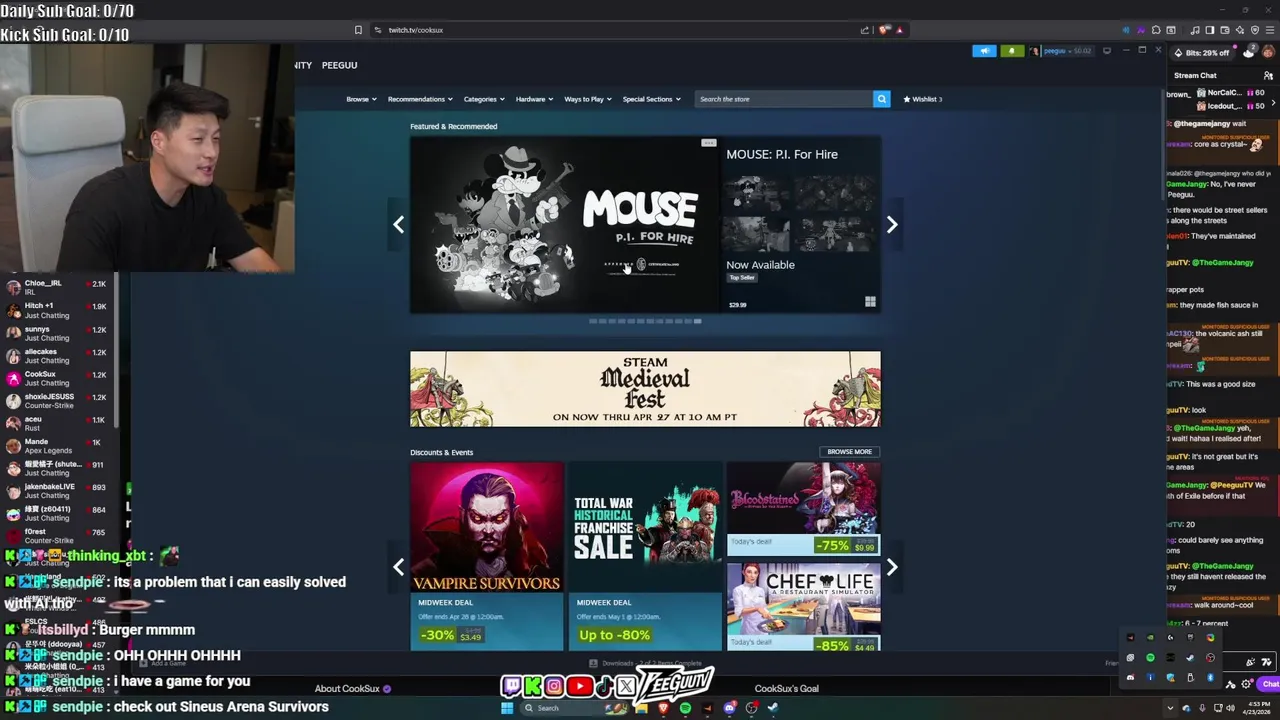Viewport: 1280px width, 720px height.
Task: Click the browser VPN shield icon
Action: point(1255,30)
